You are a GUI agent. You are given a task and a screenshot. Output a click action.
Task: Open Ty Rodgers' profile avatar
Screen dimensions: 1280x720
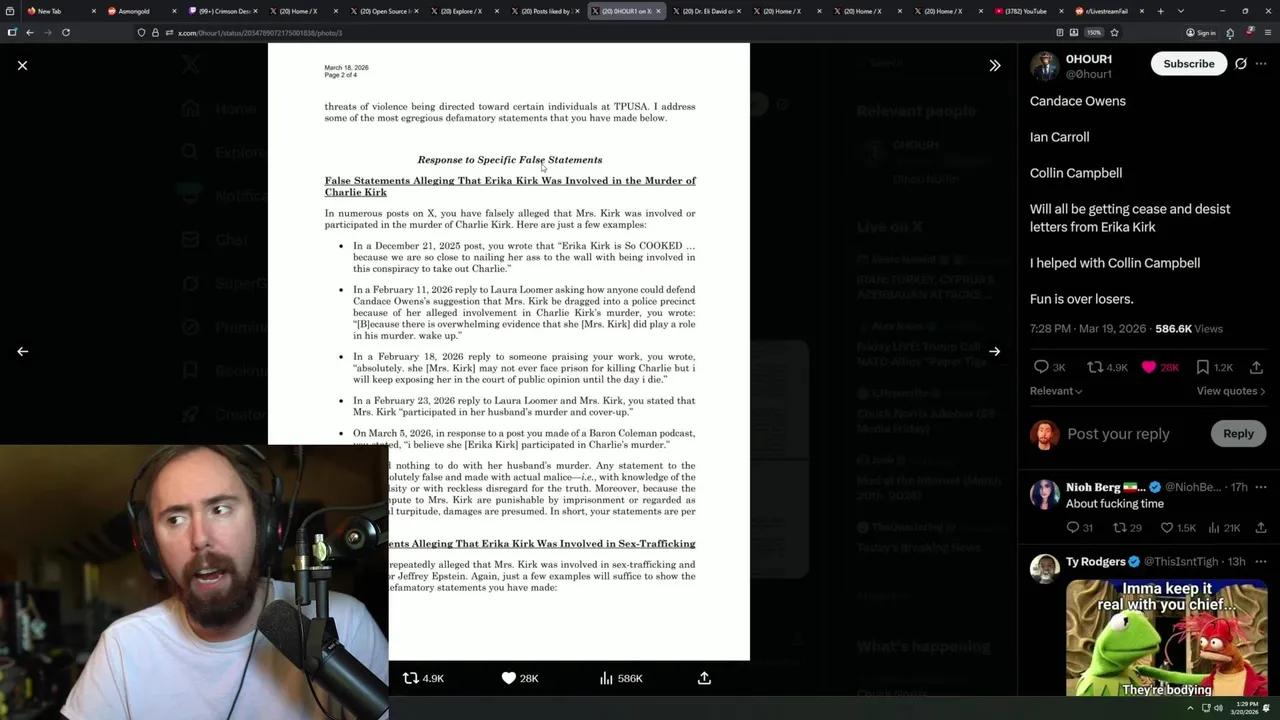[1044, 569]
